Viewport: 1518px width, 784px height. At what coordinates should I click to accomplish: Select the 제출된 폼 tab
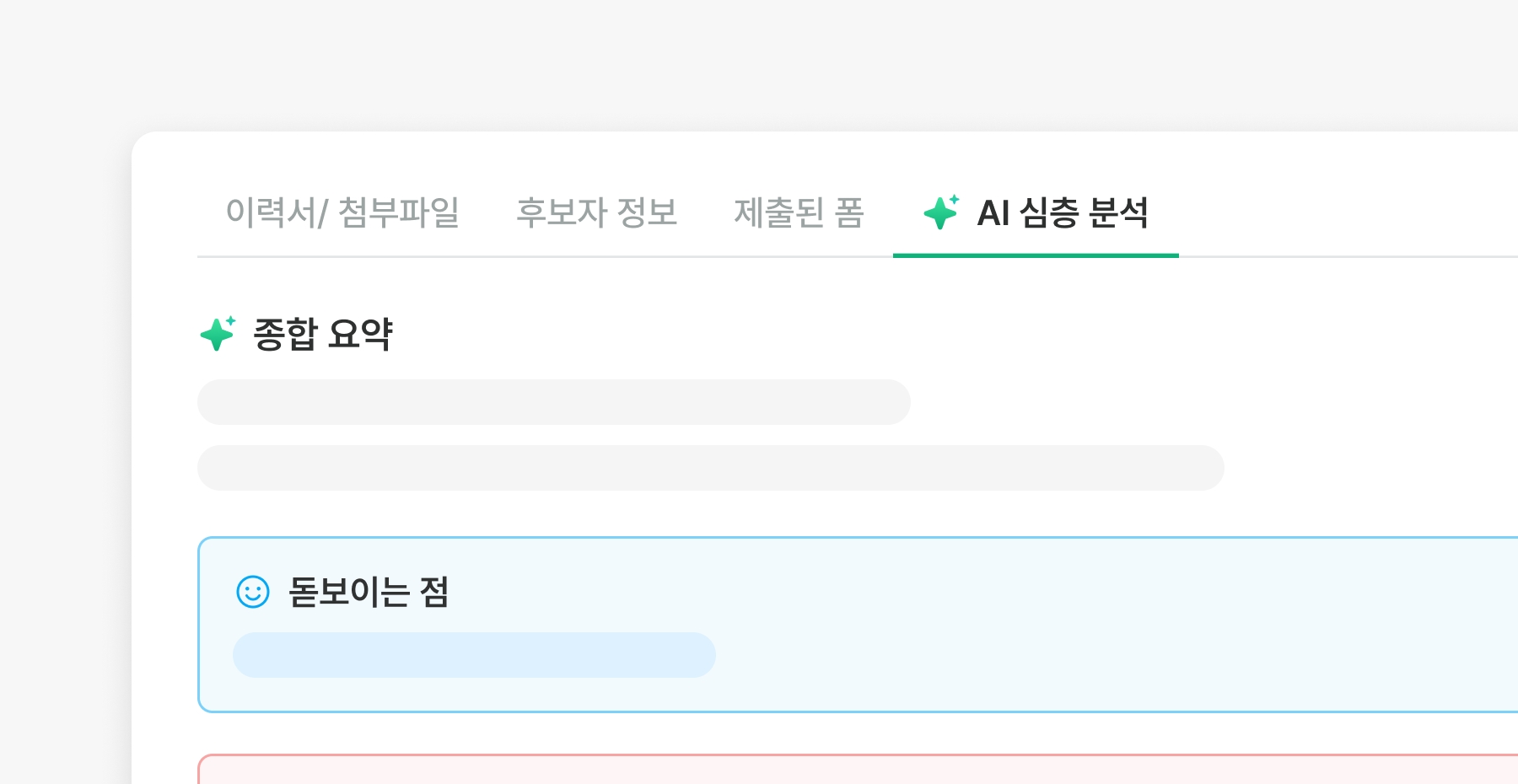799,212
